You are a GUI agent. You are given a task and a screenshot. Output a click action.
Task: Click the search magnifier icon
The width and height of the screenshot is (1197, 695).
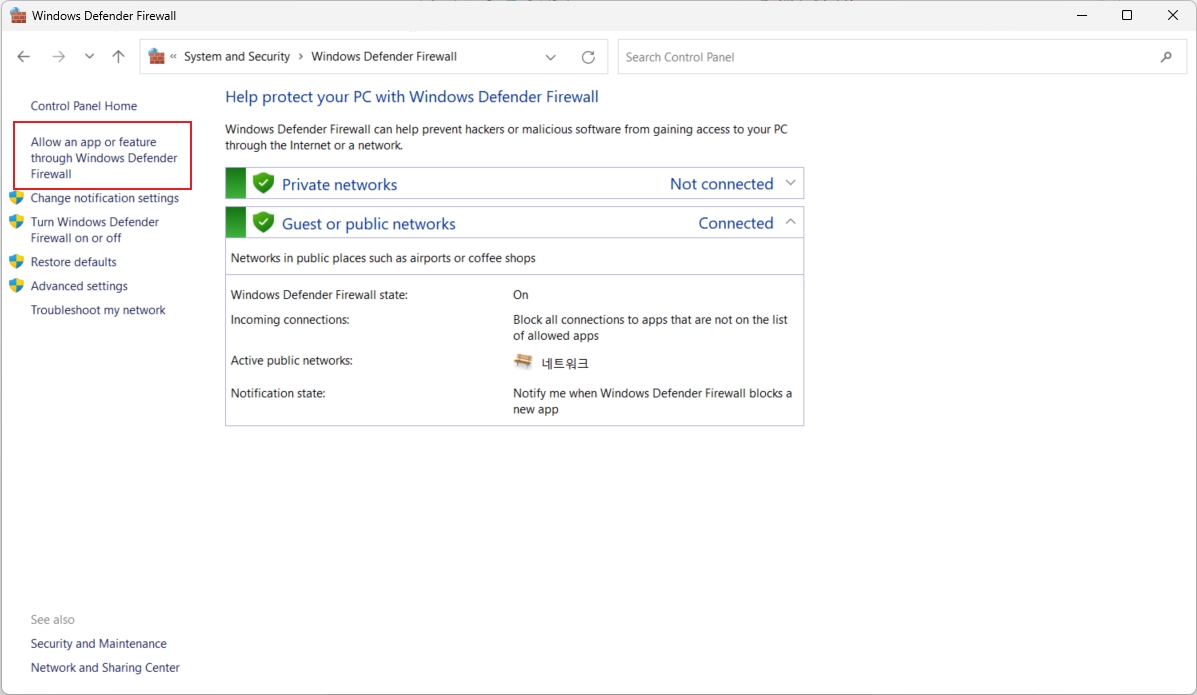1166,57
